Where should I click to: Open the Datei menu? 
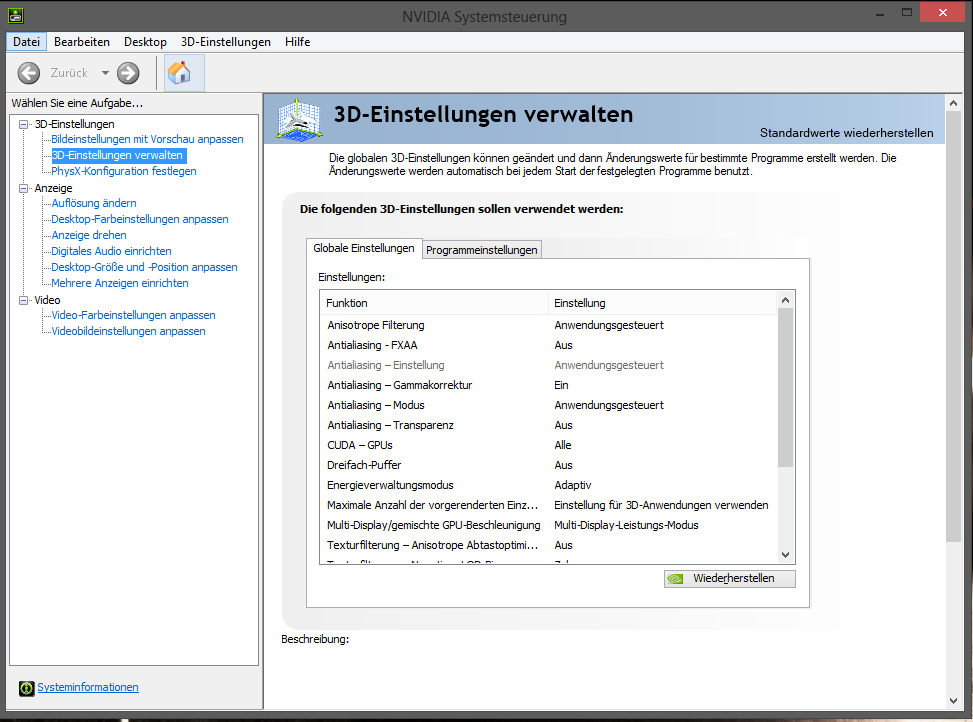click(27, 42)
